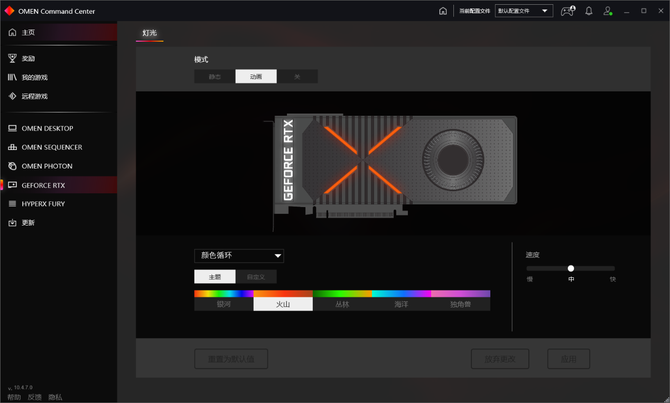Choose the 主题 theme option
The height and width of the screenshot is (403, 670).
215,277
